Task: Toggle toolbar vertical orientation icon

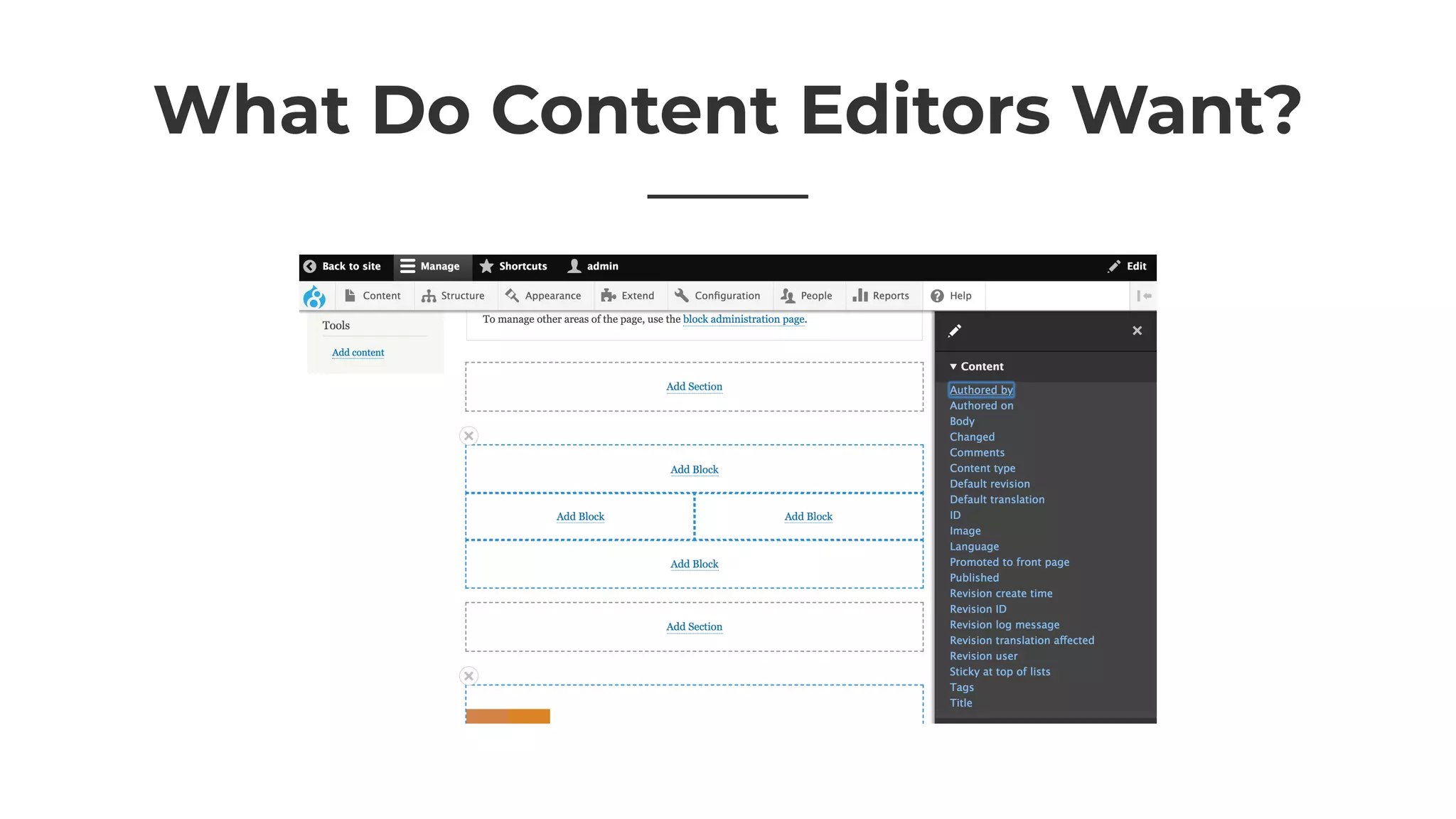Action: (1144, 296)
